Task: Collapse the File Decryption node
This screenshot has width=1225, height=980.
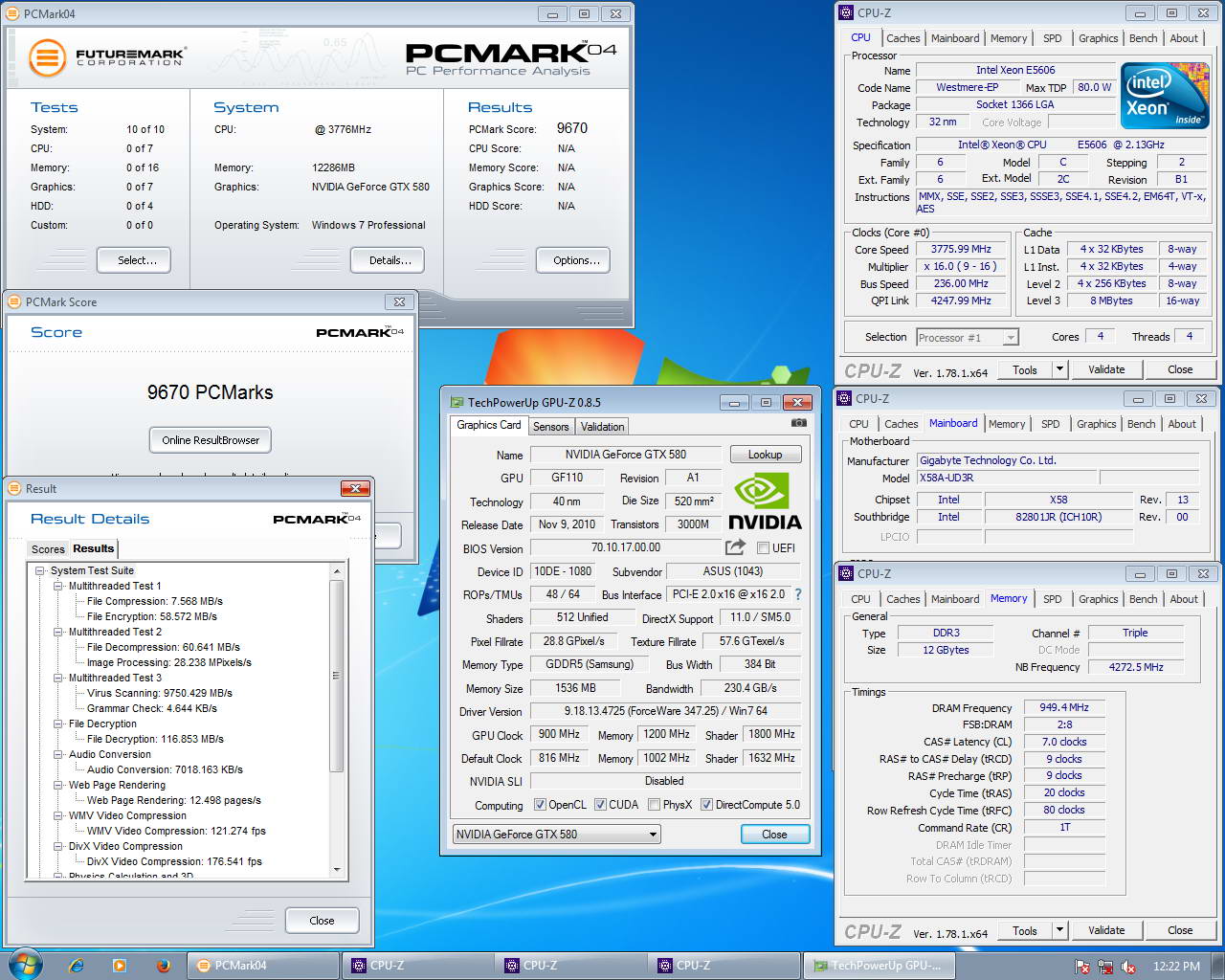Action: tap(58, 724)
